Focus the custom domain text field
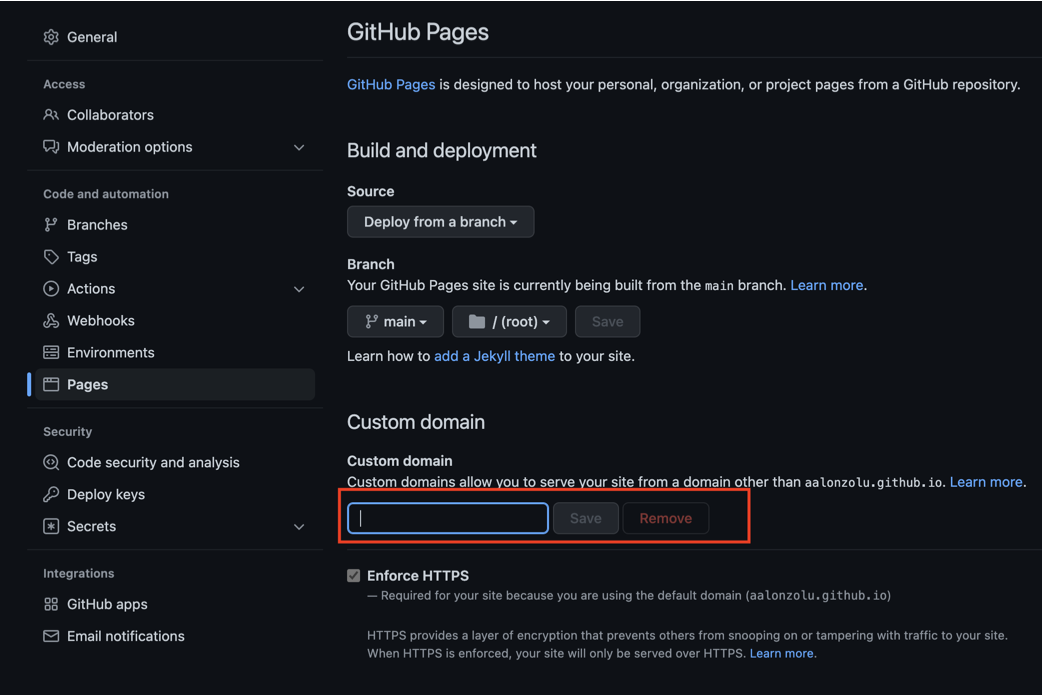Image resolution: width=1042 pixels, height=695 pixels. point(448,518)
